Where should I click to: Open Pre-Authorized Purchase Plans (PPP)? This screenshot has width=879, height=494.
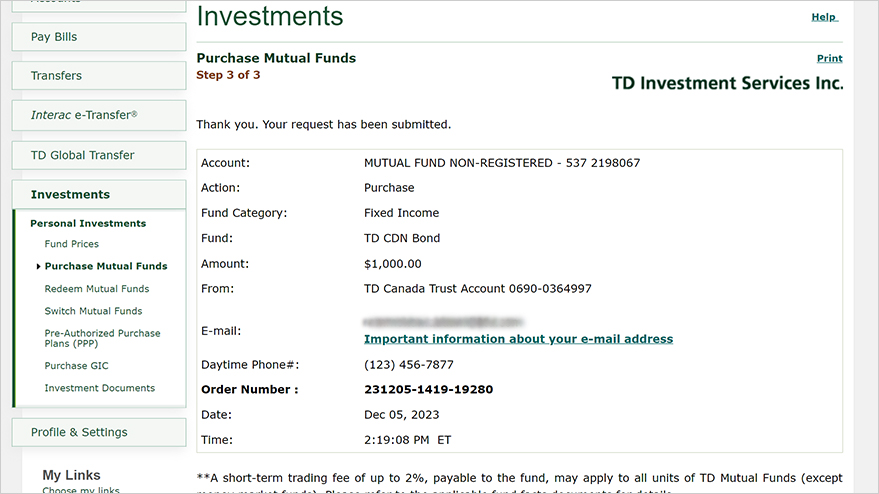pos(103,338)
